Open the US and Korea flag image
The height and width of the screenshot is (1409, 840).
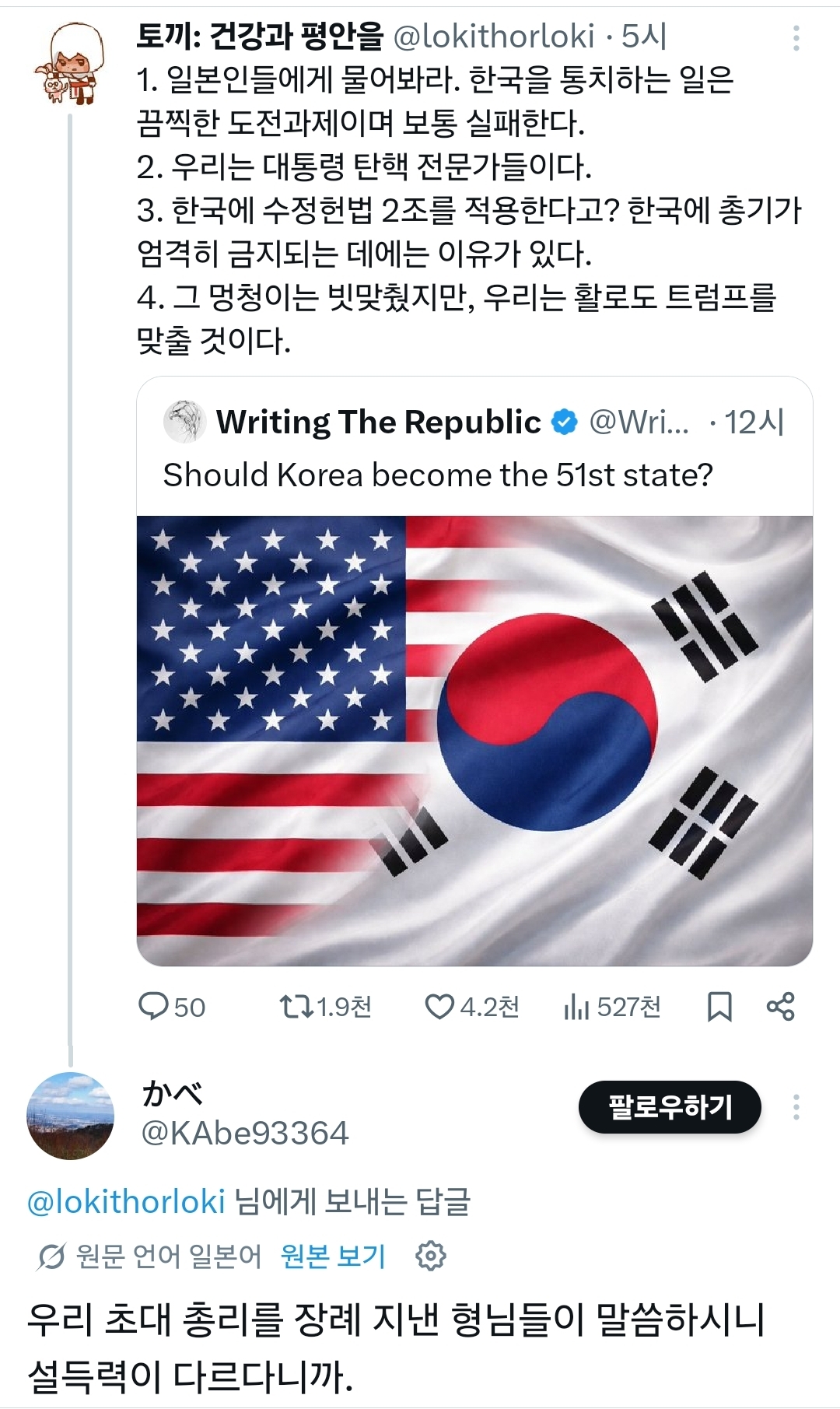click(474, 740)
